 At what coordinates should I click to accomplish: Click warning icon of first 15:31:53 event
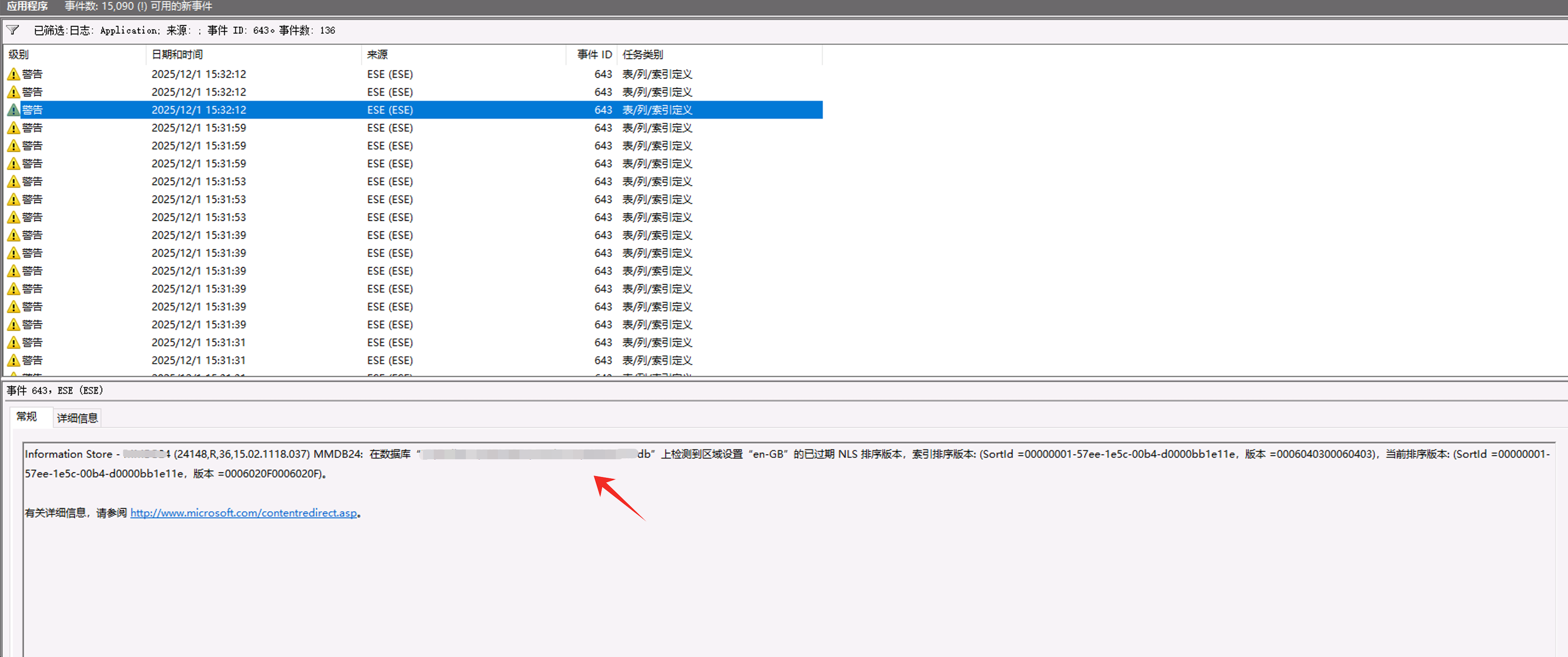coord(13,182)
